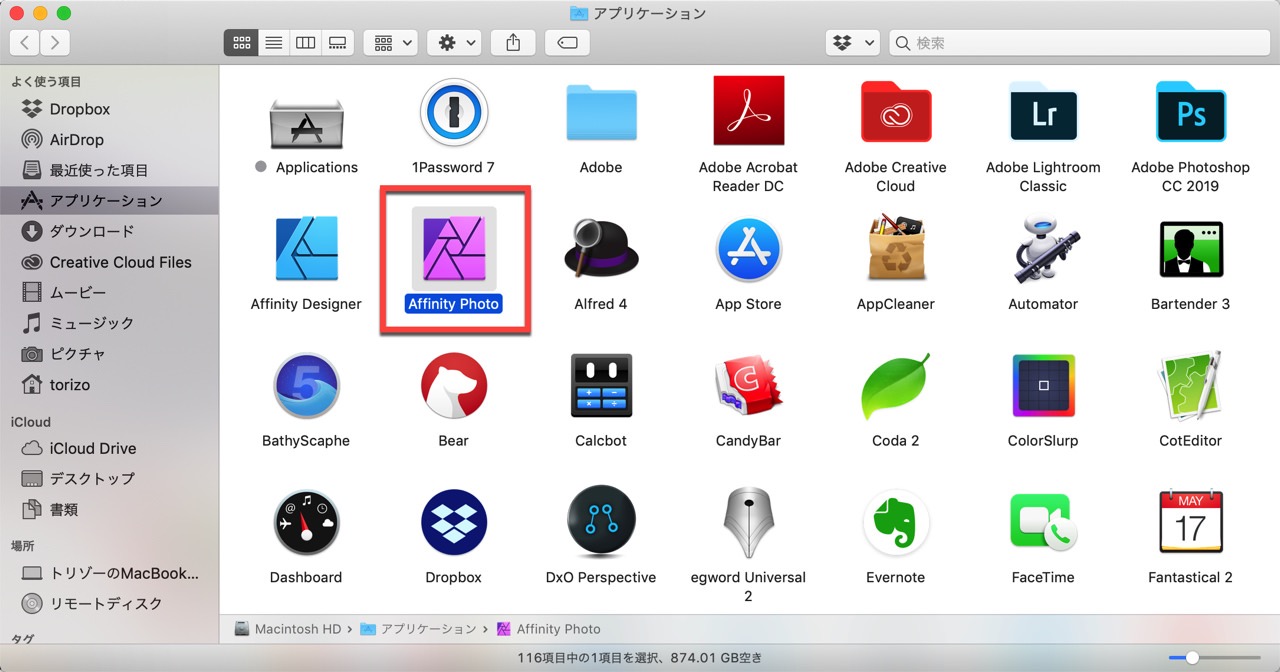This screenshot has width=1280, height=672.
Task: Select the FaceTime icon
Action: (x=1043, y=522)
